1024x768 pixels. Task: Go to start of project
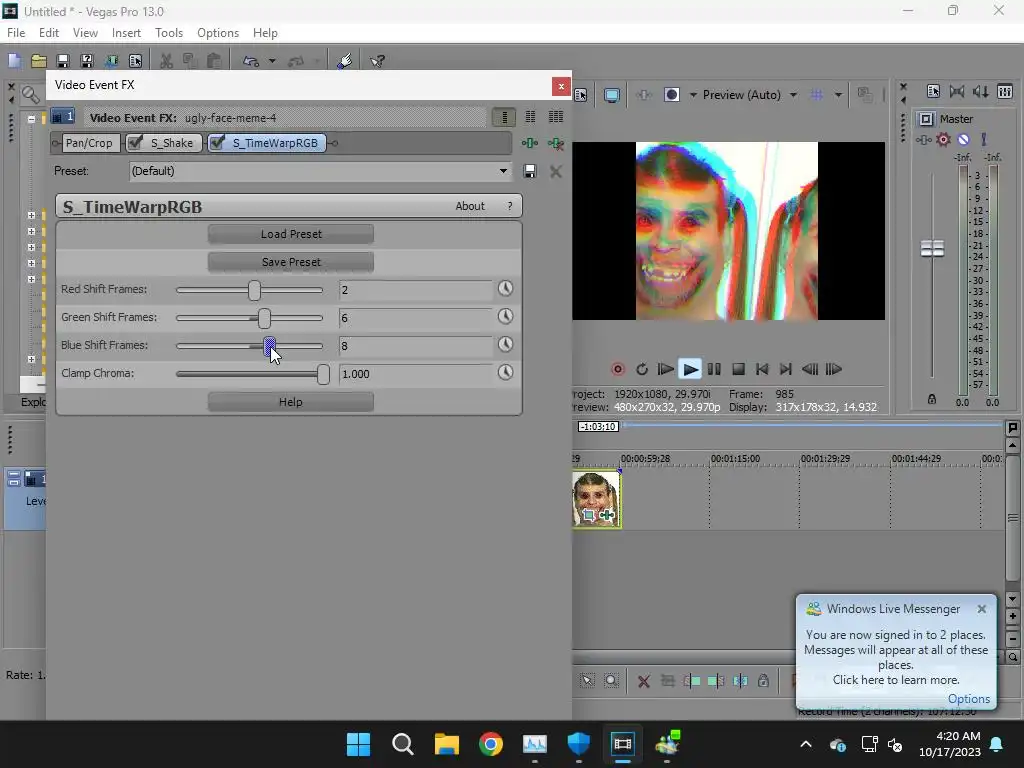coord(761,369)
